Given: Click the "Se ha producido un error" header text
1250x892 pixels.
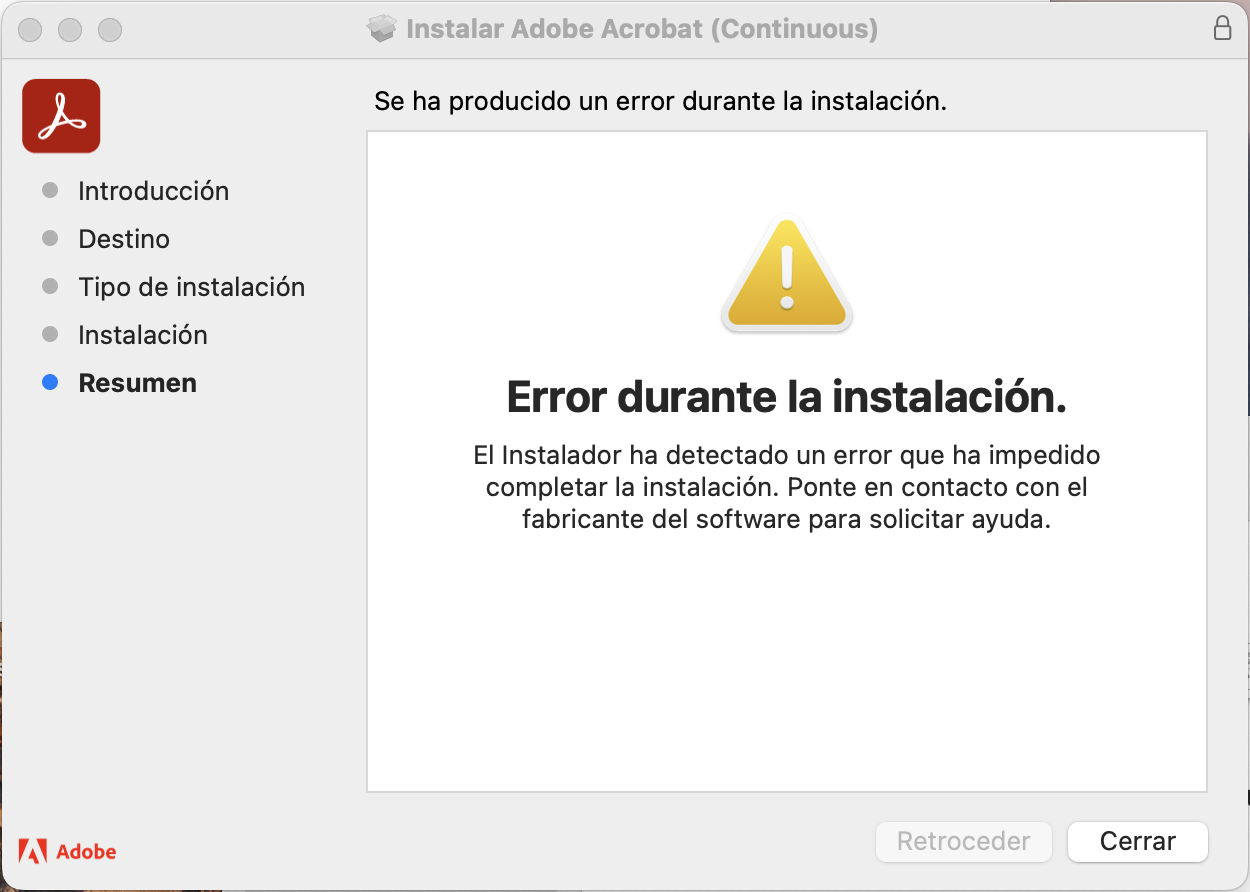Looking at the screenshot, I should (660, 101).
